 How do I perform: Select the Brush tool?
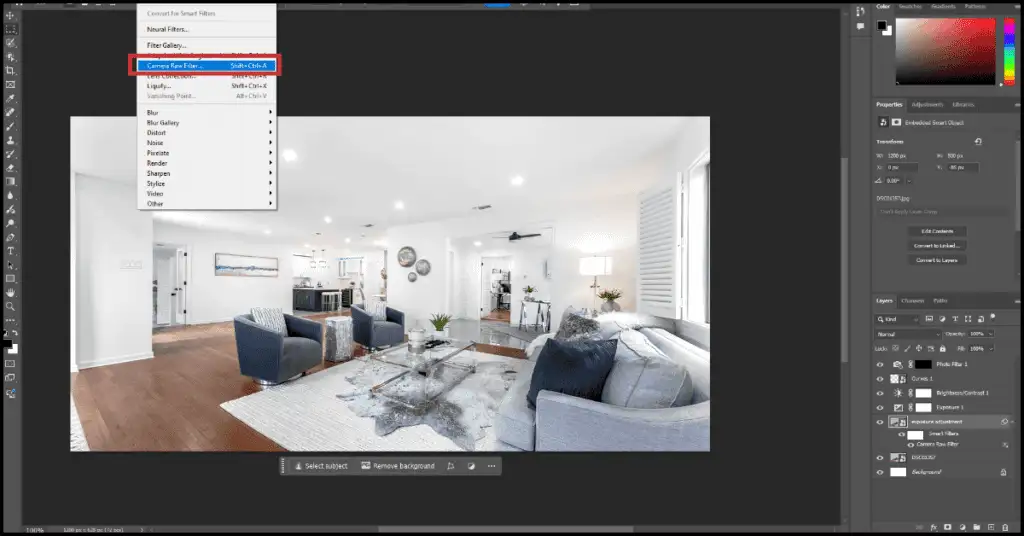click(x=10, y=126)
